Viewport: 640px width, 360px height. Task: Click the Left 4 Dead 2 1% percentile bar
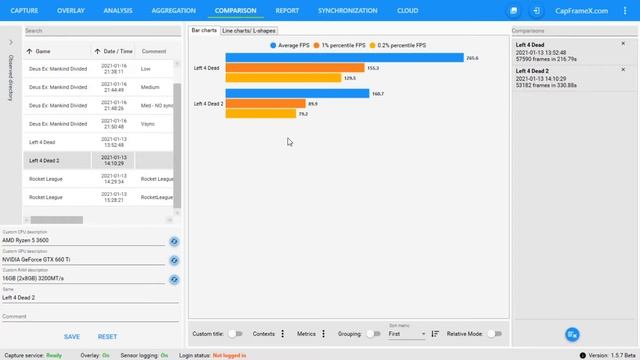coord(265,104)
